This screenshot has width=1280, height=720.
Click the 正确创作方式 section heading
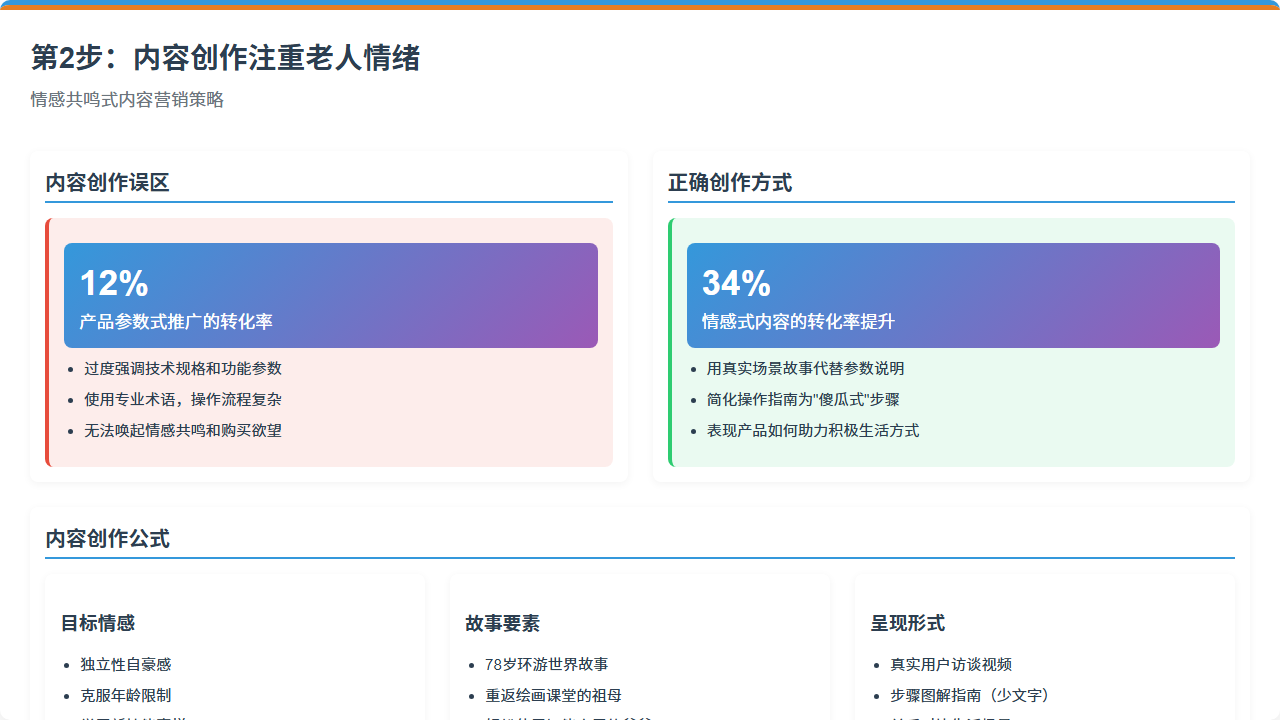coord(730,183)
